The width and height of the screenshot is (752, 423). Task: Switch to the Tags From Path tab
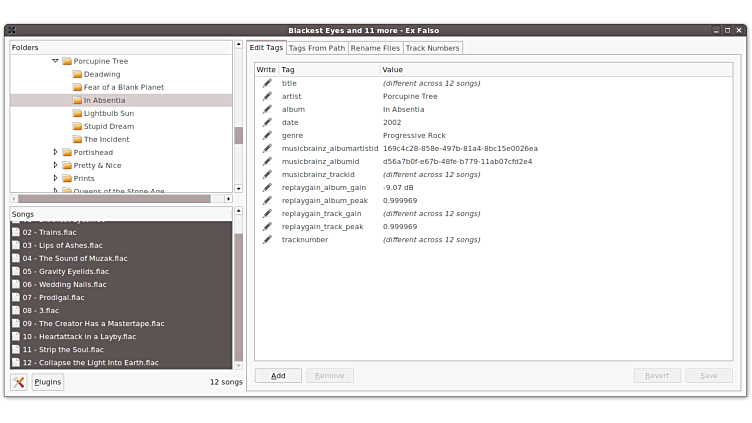(317, 48)
